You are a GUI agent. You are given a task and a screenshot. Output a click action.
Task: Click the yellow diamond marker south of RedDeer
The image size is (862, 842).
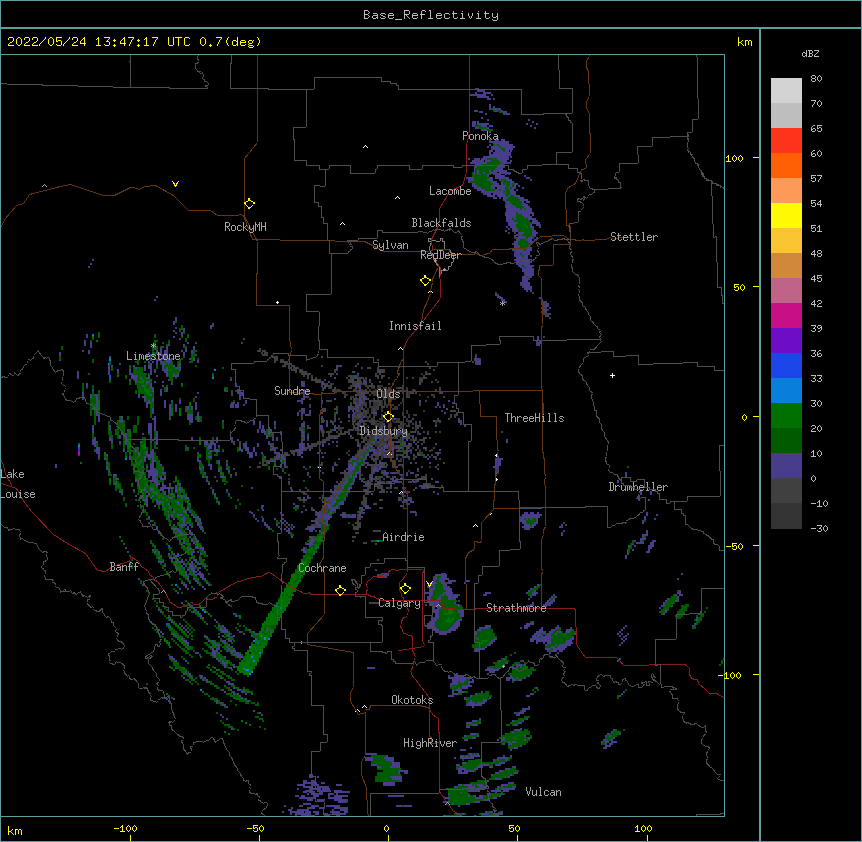[426, 281]
